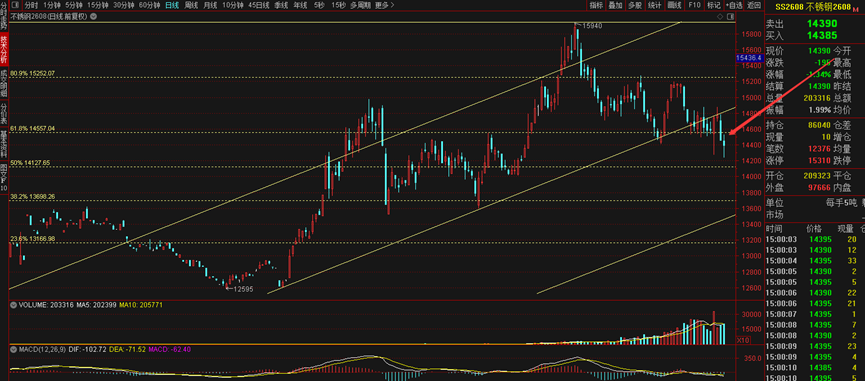Viewport: 865px width, 381px height.
Task: Toggle 多股 multi-stock view
Action: pyautogui.click(x=635, y=6)
